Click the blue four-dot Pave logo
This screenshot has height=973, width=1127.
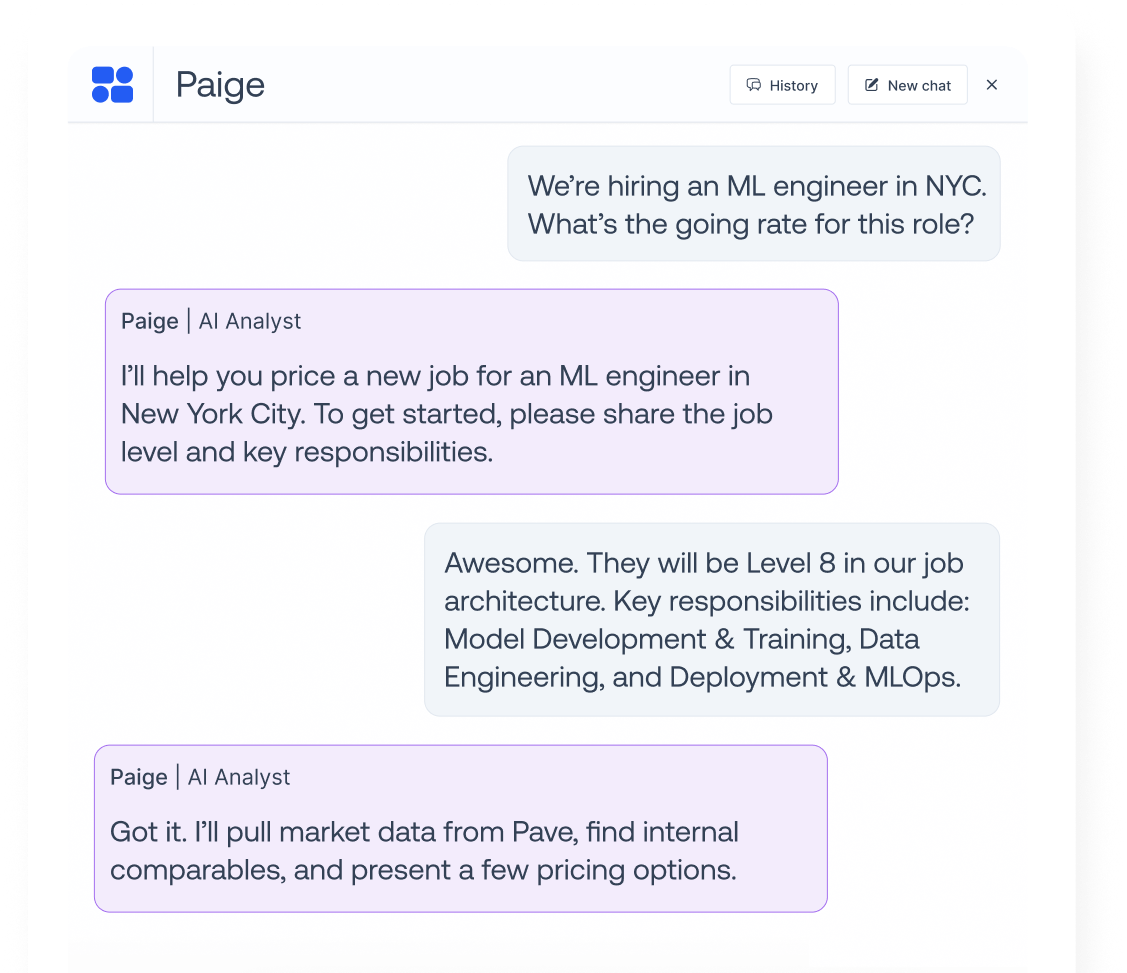(112, 85)
